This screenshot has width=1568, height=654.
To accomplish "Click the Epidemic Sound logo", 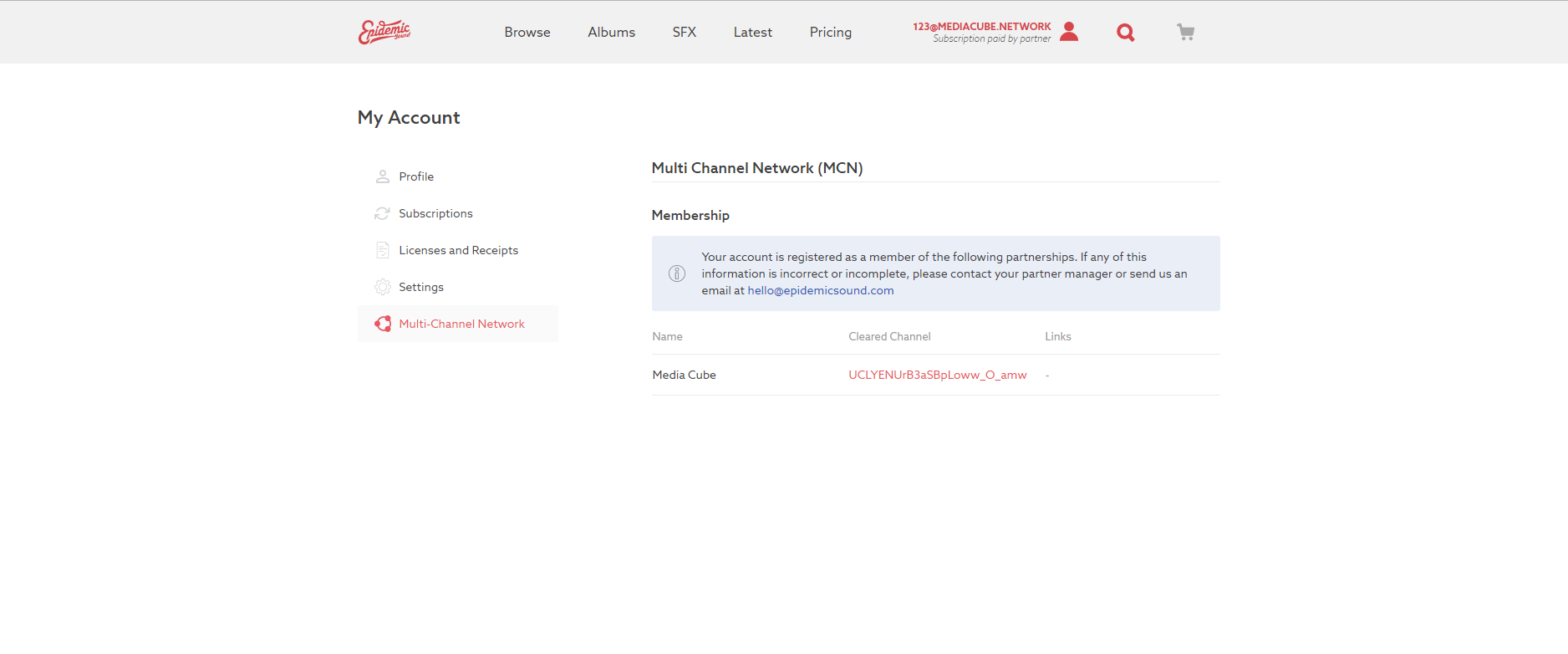I will [384, 32].
